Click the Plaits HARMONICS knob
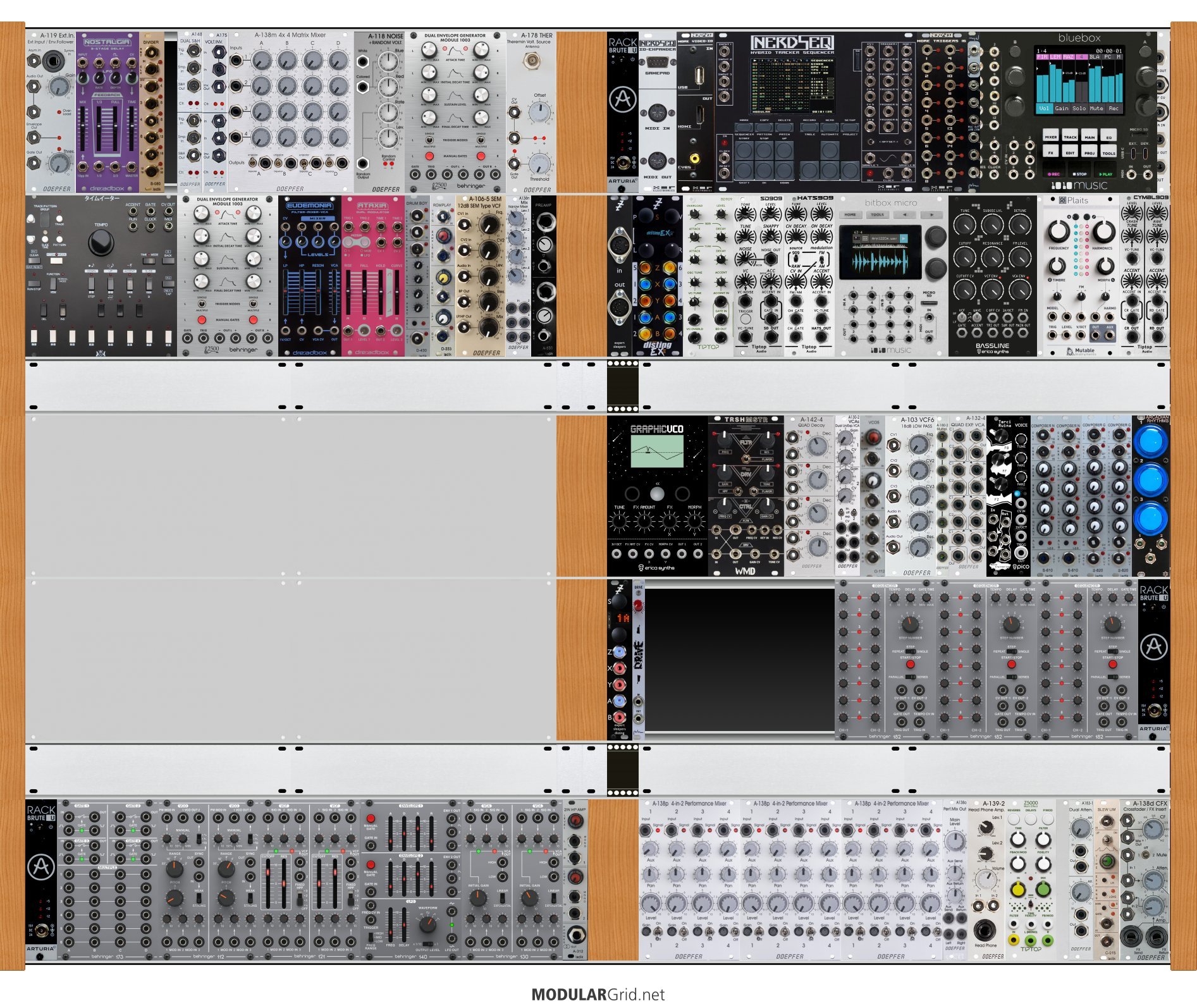The height and width of the screenshot is (1008, 1197). (x=1103, y=231)
